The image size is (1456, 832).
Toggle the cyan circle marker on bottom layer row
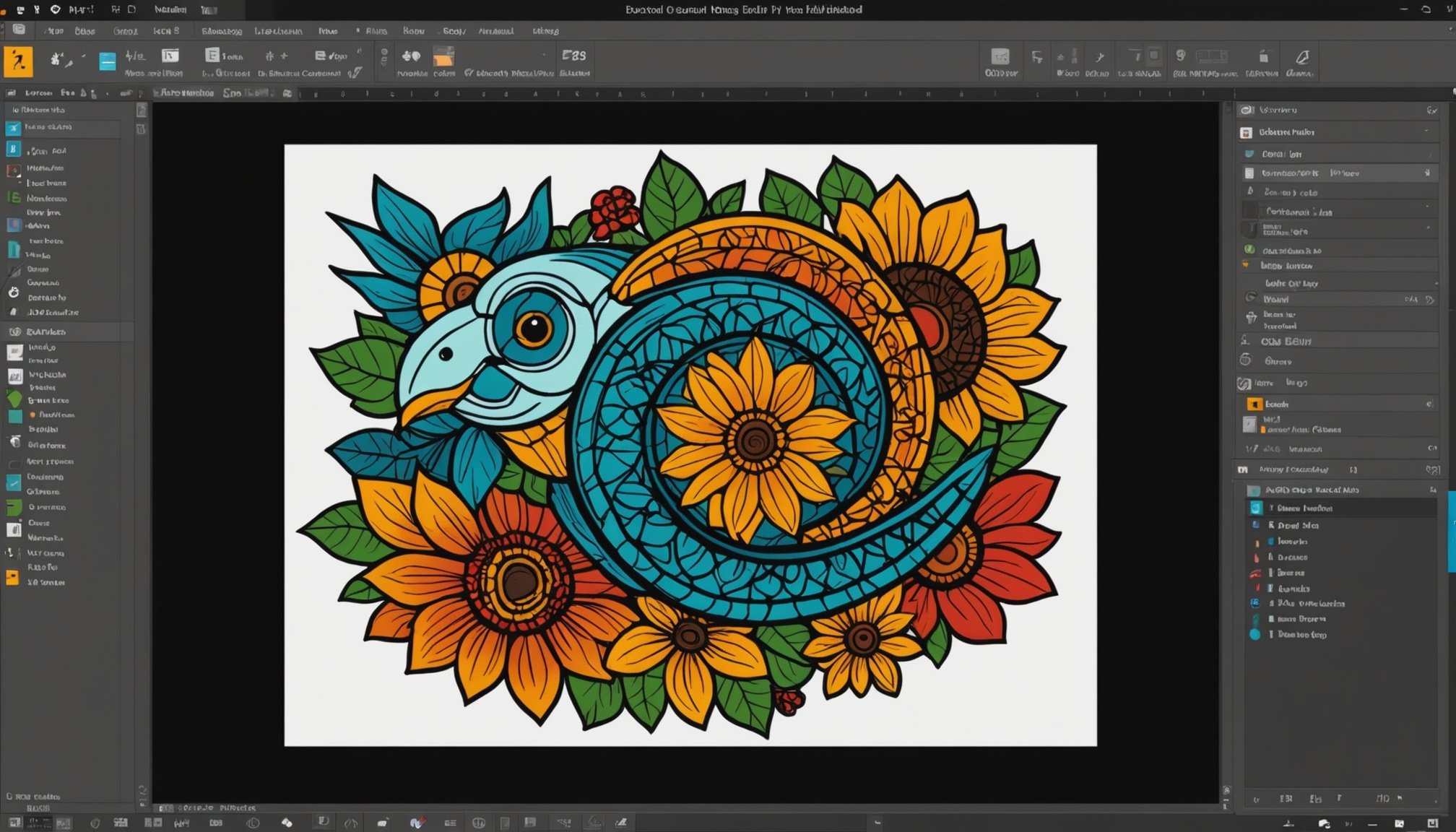pos(1254,635)
